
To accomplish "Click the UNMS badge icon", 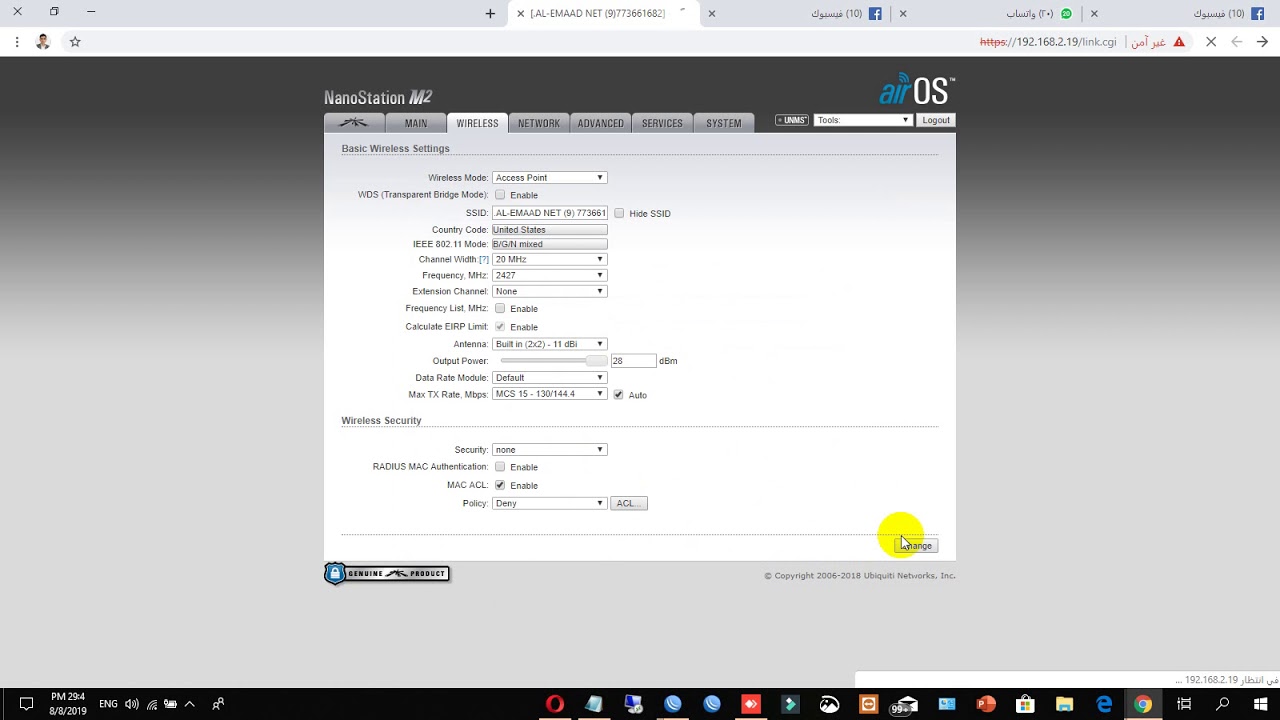I will coord(791,120).
